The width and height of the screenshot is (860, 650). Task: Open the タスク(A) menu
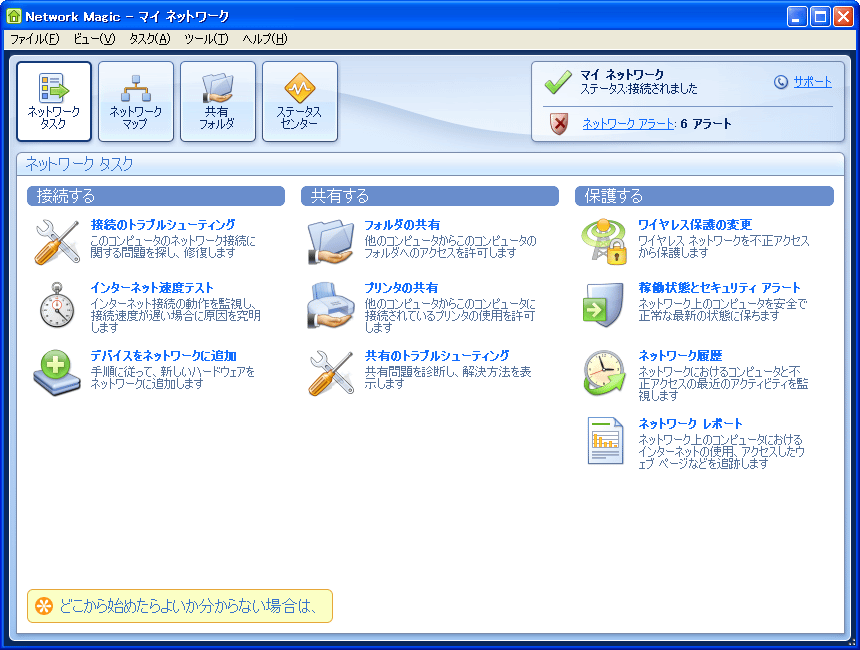(150, 39)
